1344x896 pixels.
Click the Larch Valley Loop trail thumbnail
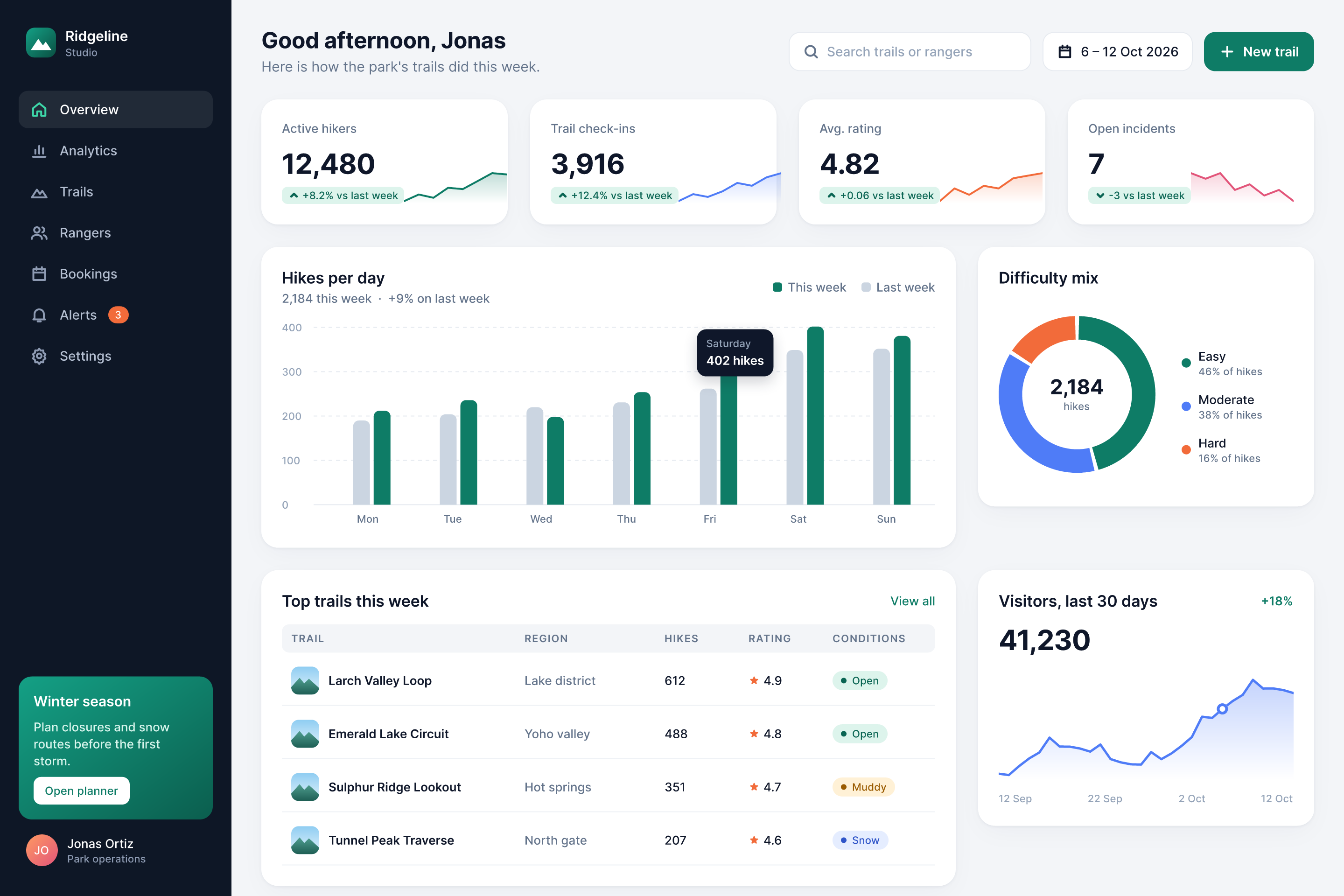305,680
